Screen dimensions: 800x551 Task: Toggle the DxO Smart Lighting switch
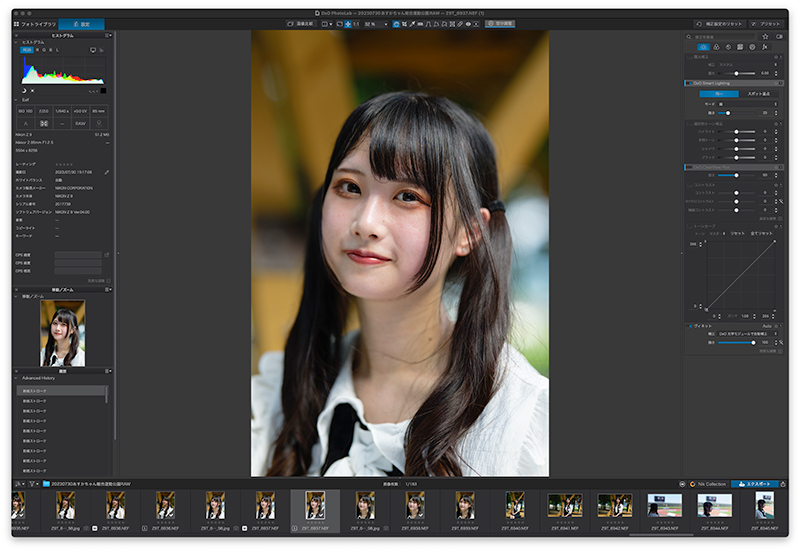click(689, 83)
